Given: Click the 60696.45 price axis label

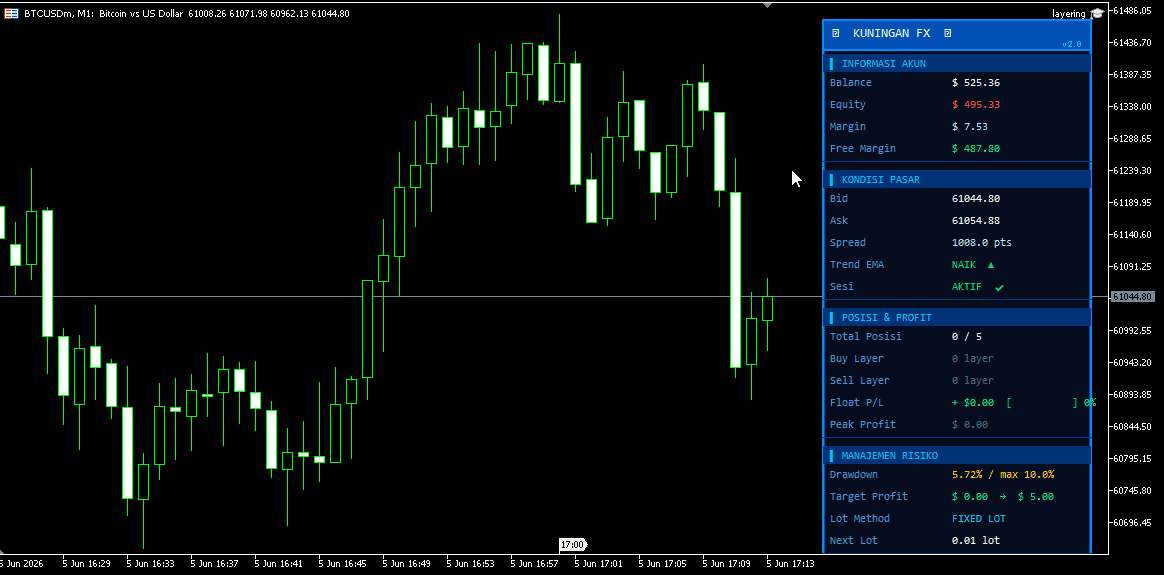Looking at the screenshot, I should click(1133, 522).
